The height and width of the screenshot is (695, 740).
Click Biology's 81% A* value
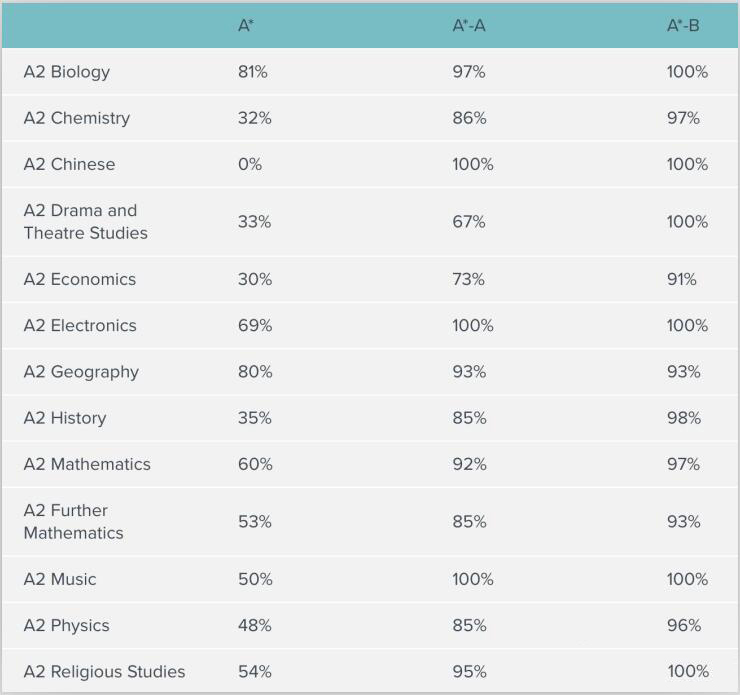click(x=253, y=72)
